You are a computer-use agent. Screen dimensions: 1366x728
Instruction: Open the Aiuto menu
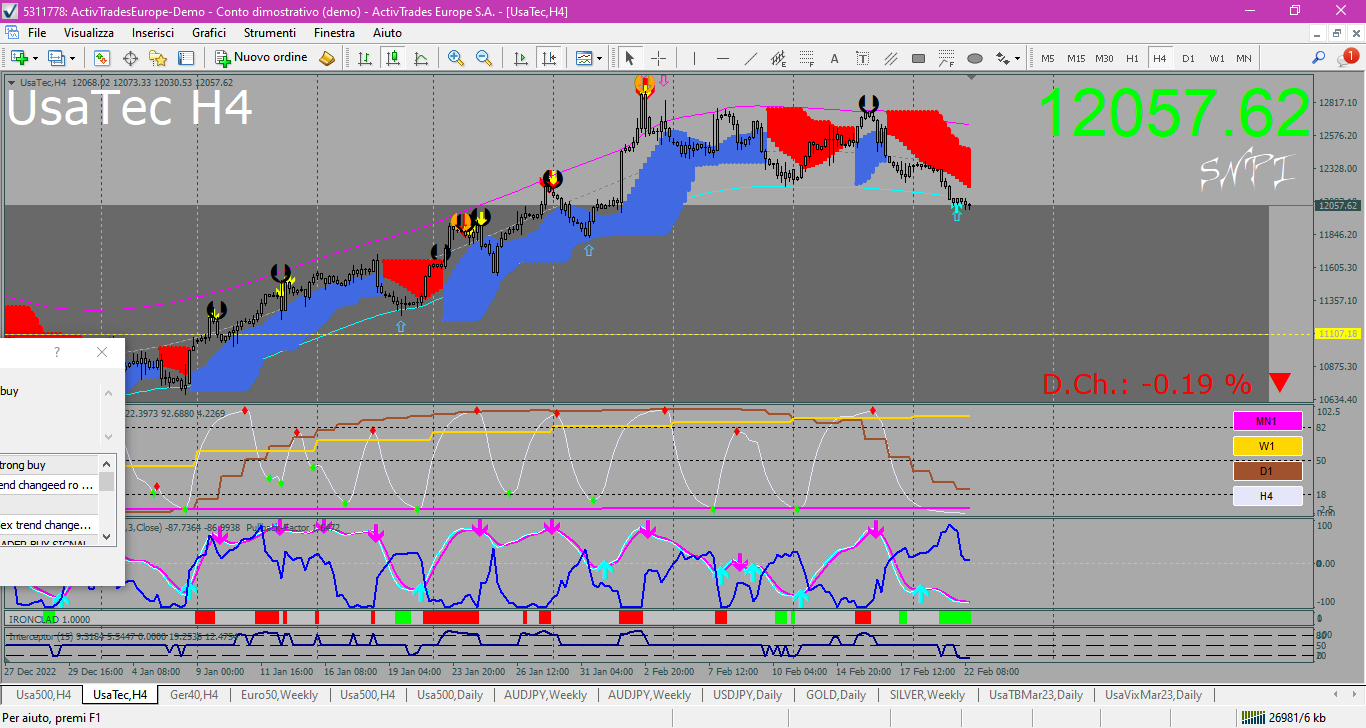pyautogui.click(x=387, y=33)
